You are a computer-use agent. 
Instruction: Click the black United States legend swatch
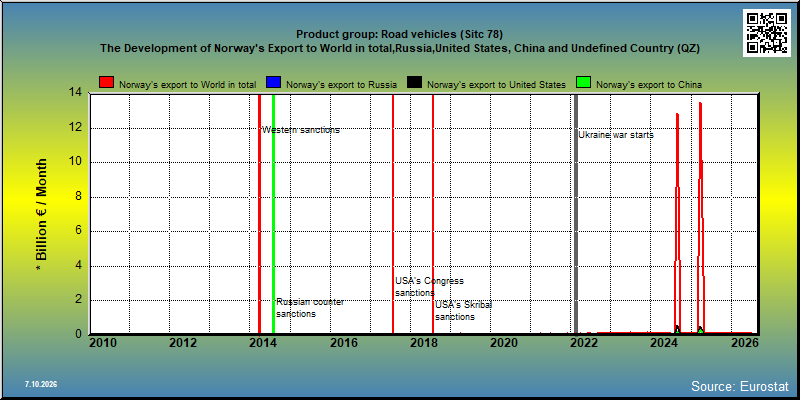pos(414,83)
